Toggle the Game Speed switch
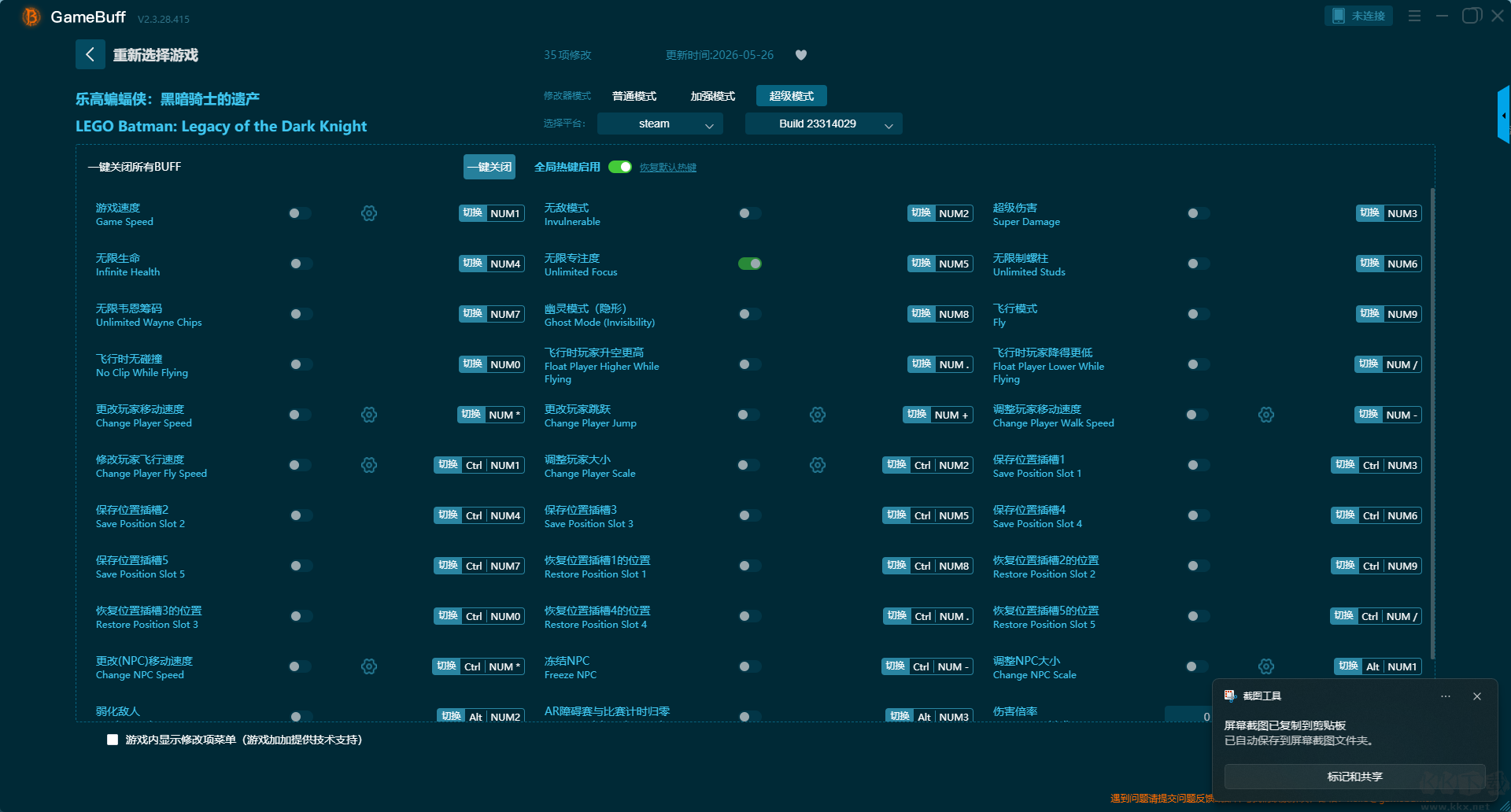This screenshot has width=1511, height=812. coord(300,213)
